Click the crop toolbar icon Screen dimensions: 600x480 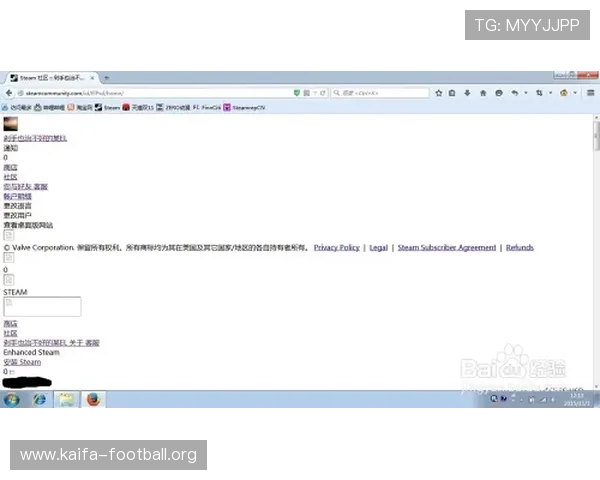pos(539,93)
